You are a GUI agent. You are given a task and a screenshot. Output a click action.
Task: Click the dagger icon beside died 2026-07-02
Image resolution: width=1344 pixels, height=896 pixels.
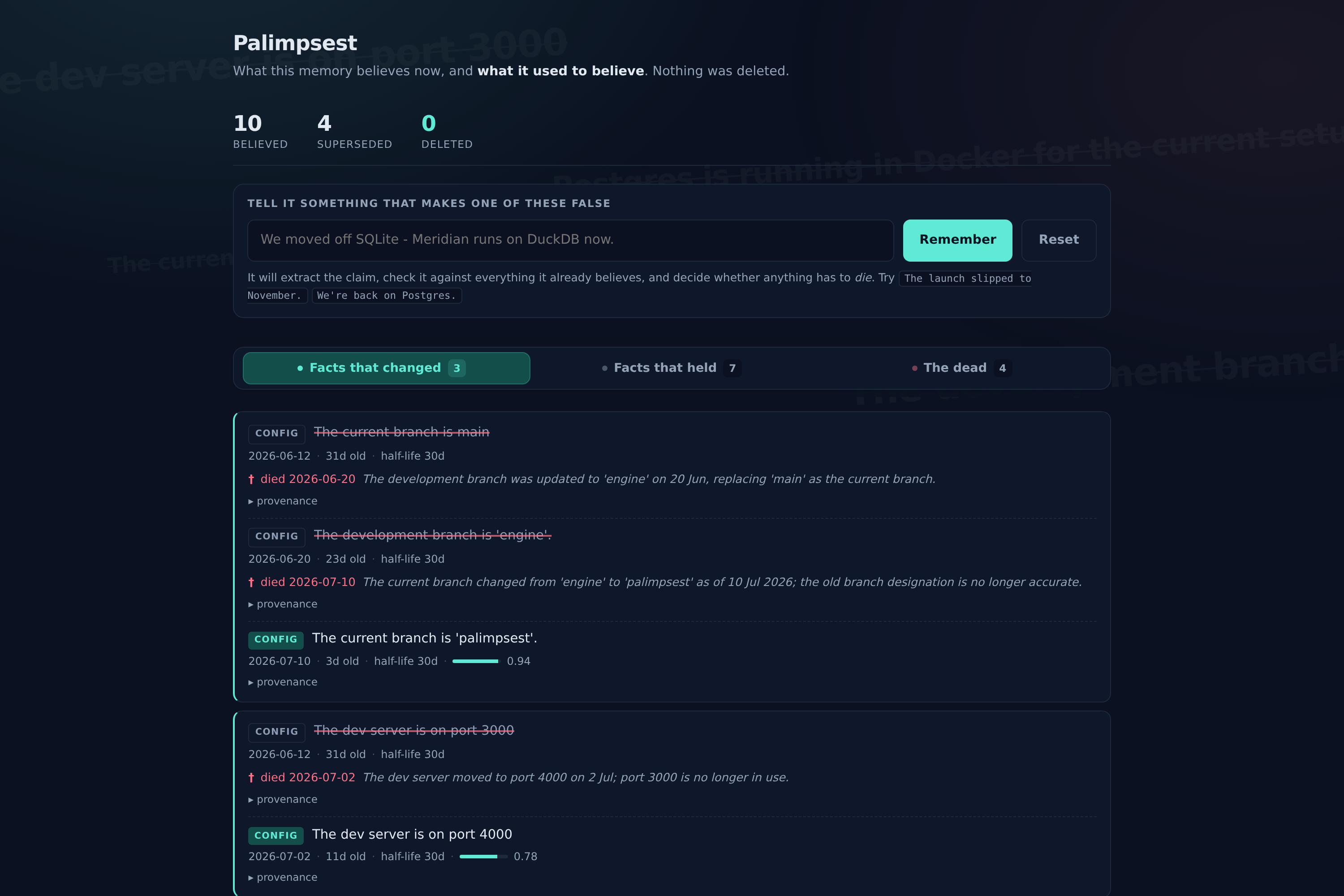[x=251, y=777]
